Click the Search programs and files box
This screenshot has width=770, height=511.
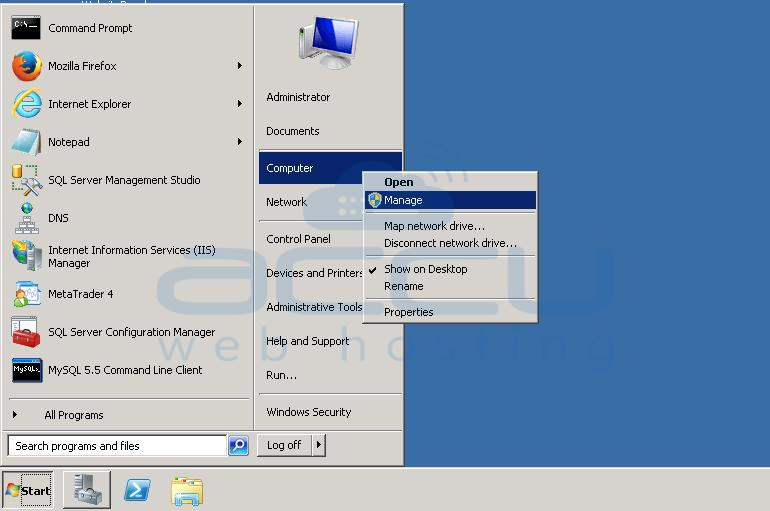(117, 446)
